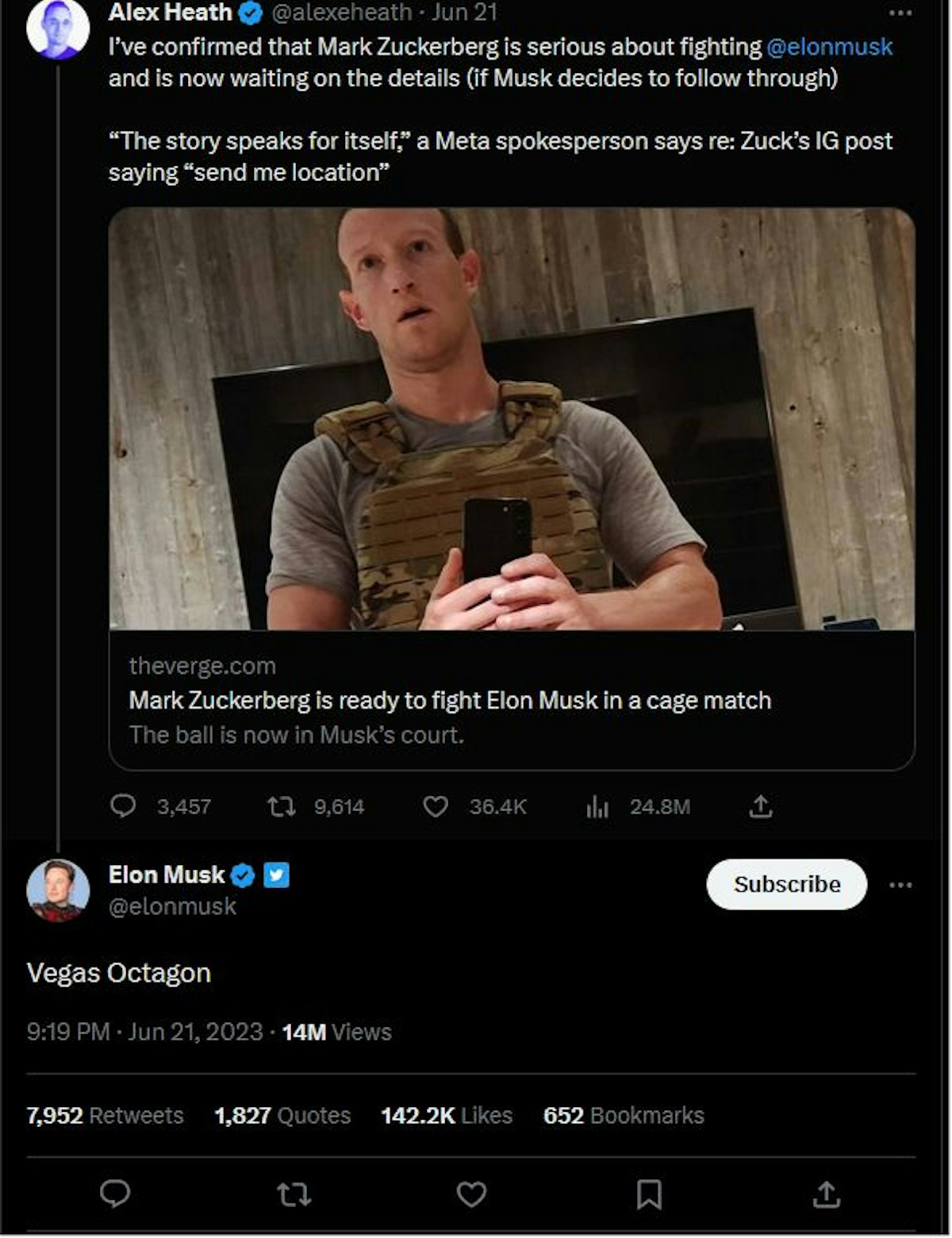The image size is (952, 1238).
Task: Open the @elonmusk mention link
Action: [829, 47]
